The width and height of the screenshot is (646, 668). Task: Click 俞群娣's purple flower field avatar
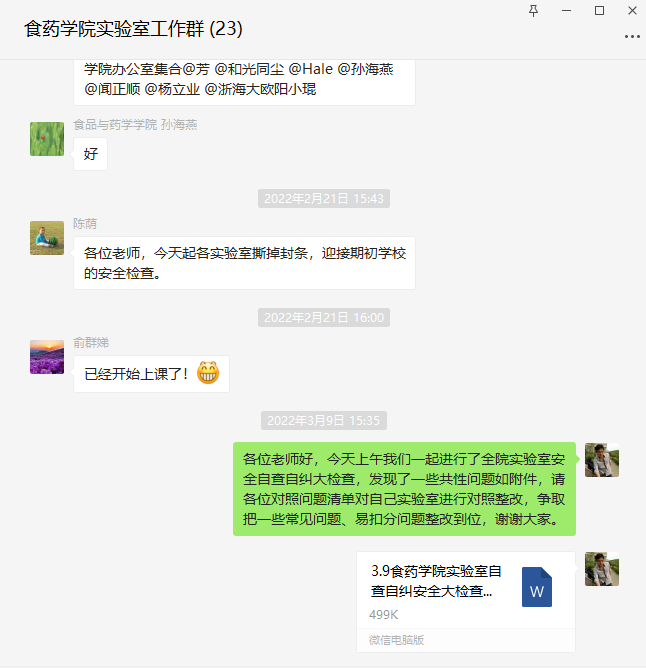point(47,357)
